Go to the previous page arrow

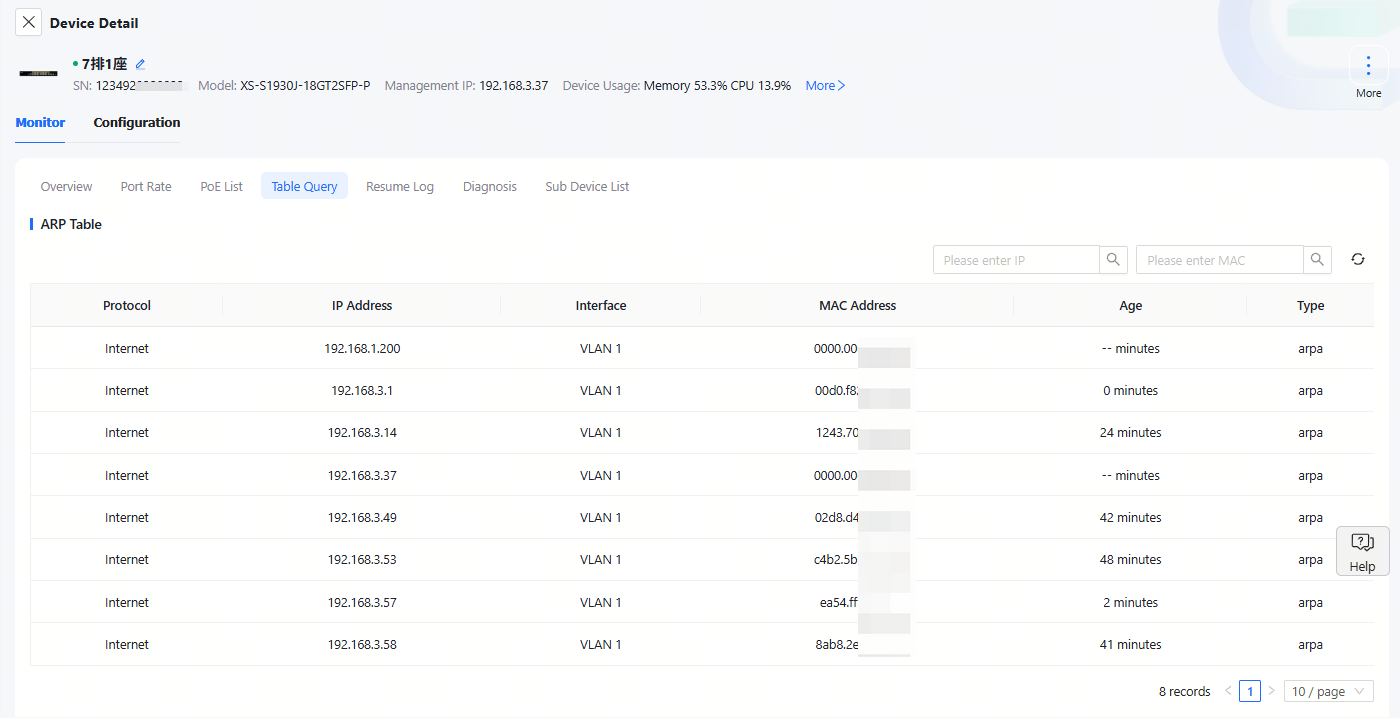(x=1228, y=691)
